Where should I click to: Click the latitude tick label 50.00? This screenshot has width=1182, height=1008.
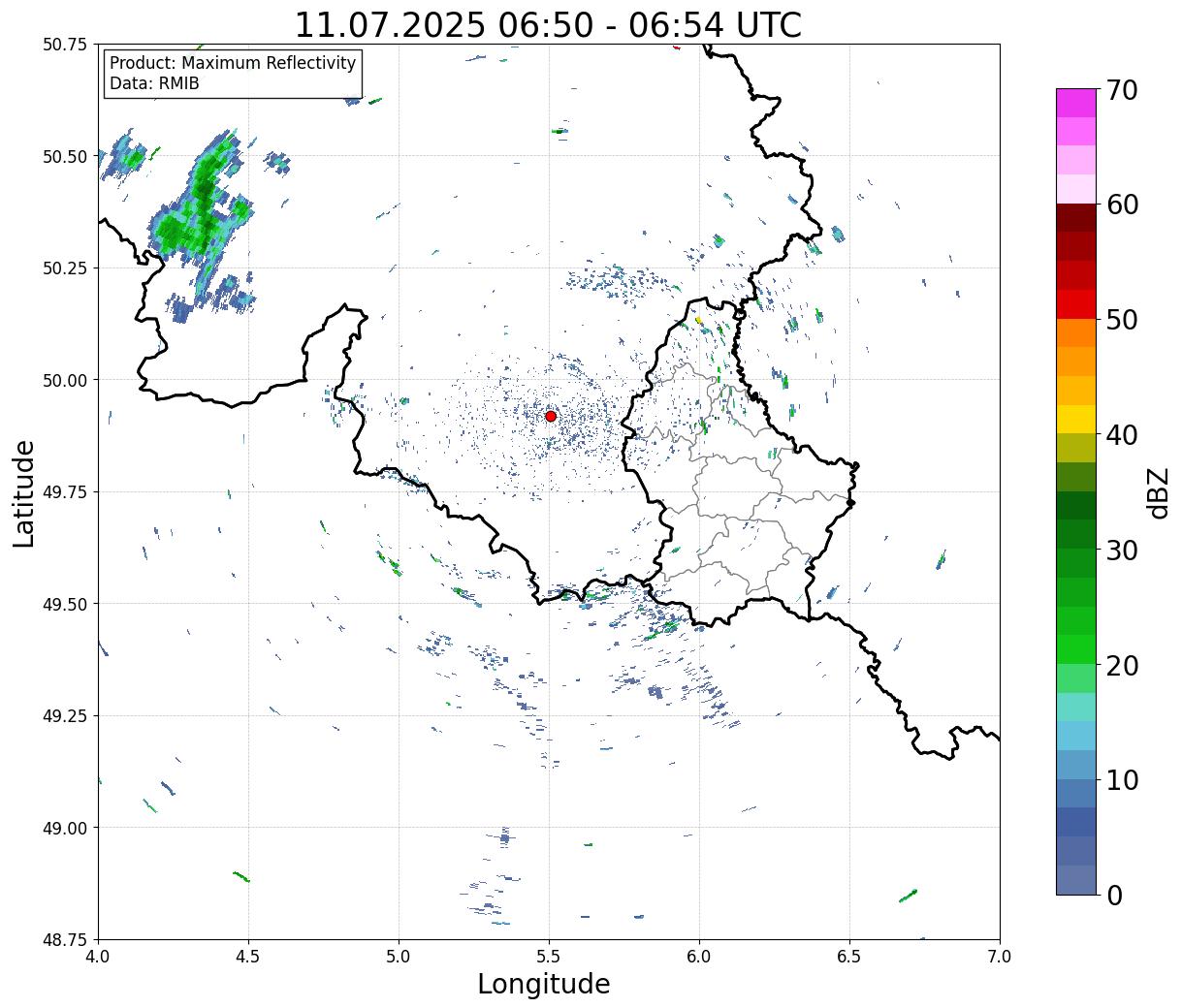coord(64,380)
